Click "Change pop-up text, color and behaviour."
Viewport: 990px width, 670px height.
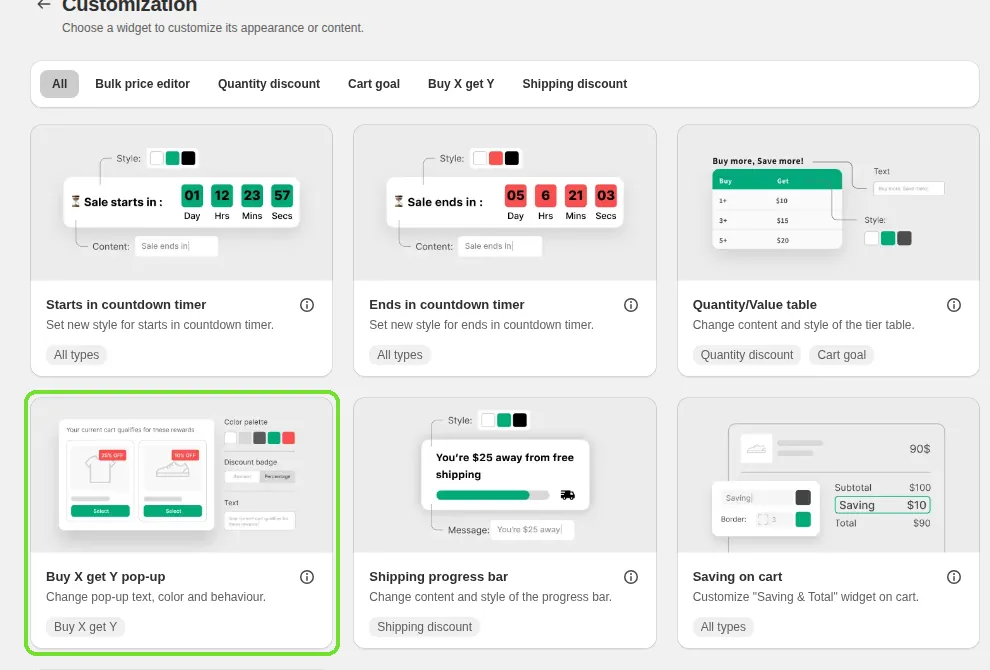click(156, 597)
